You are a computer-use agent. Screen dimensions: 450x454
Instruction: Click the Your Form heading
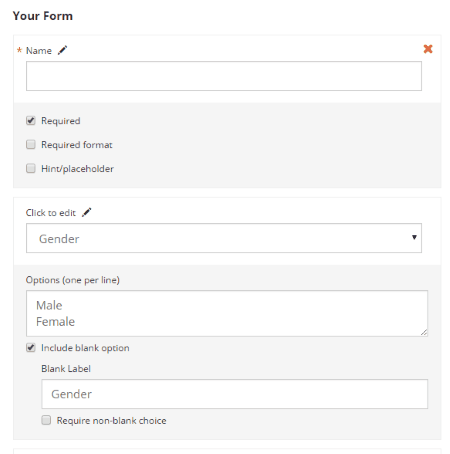pyautogui.click(x=43, y=16)
